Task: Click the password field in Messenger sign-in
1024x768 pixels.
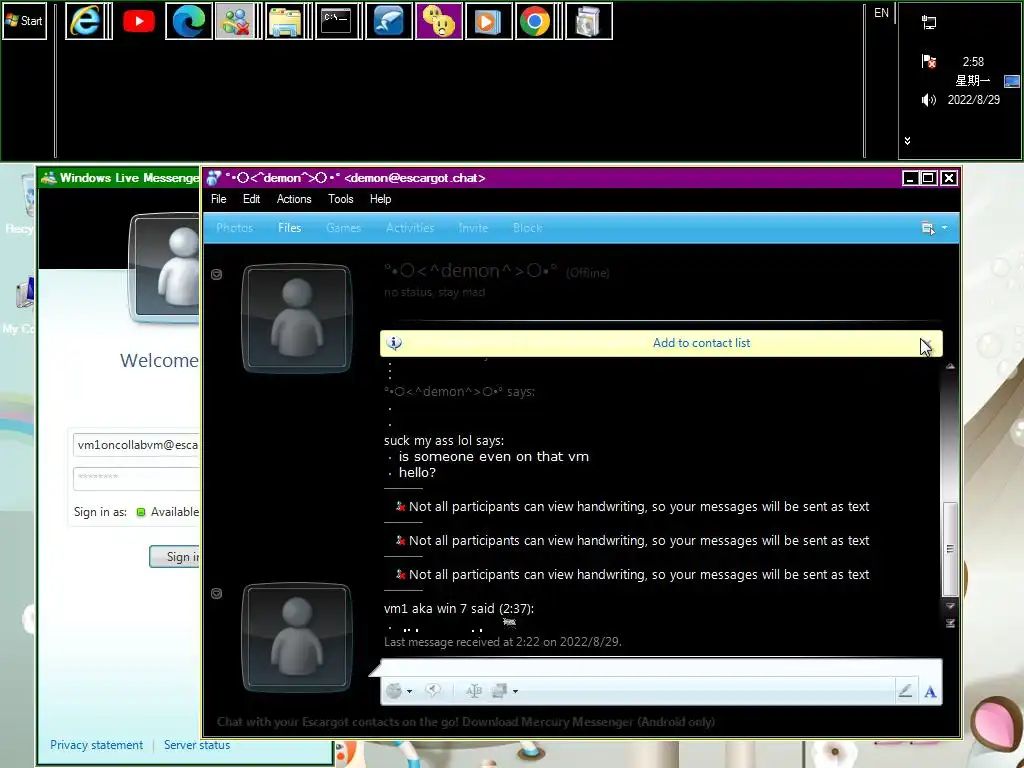Action: 136,478
